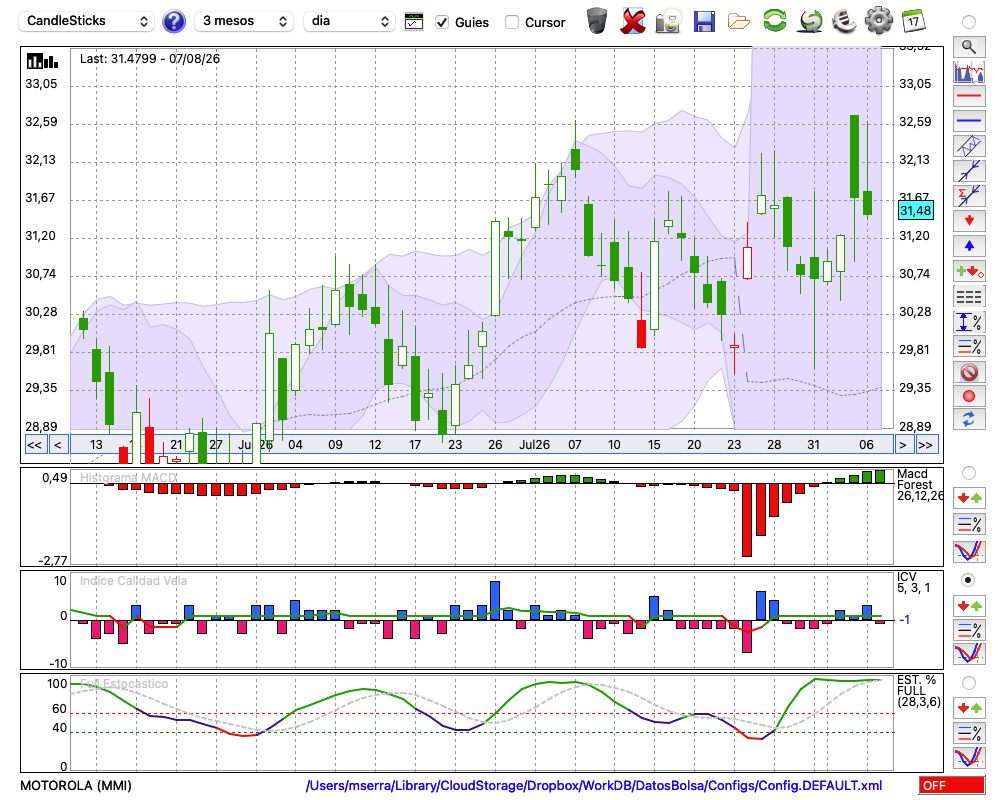Click the blue question mark help icon

[173, 22]
